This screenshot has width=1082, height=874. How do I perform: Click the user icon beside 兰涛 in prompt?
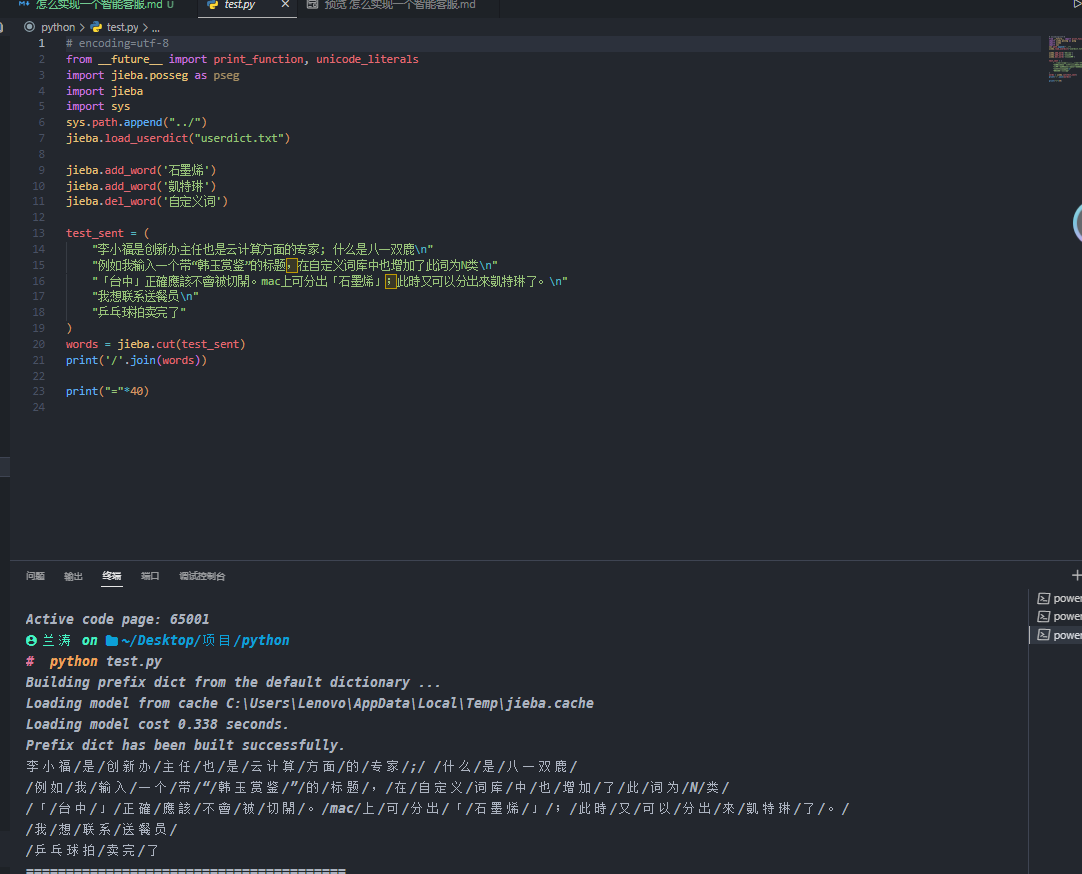[31, 641]
